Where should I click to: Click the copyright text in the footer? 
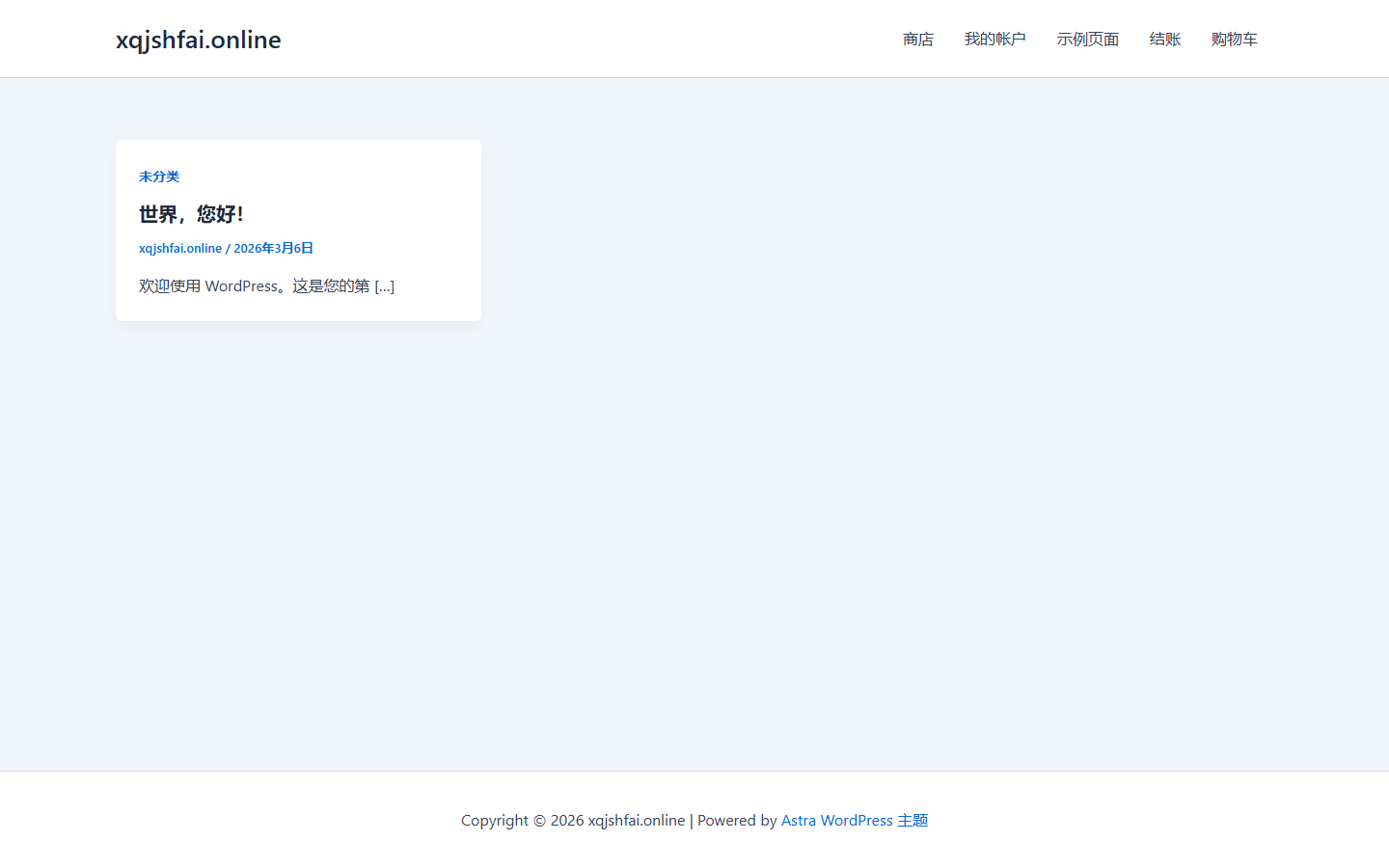(x=572, y=820)
